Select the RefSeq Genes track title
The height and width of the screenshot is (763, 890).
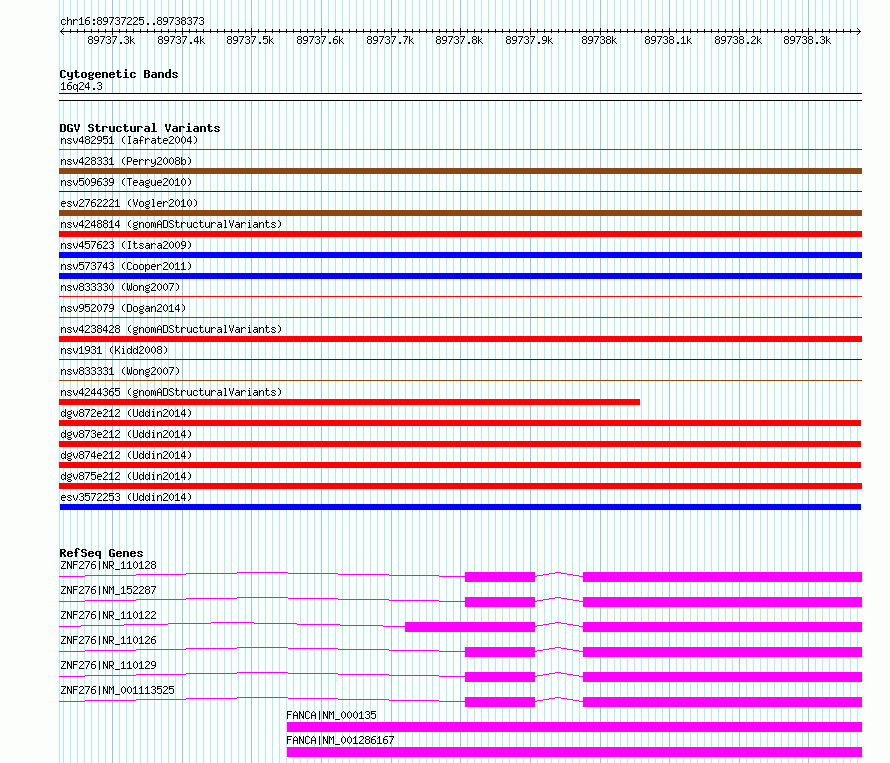[101, 553]
